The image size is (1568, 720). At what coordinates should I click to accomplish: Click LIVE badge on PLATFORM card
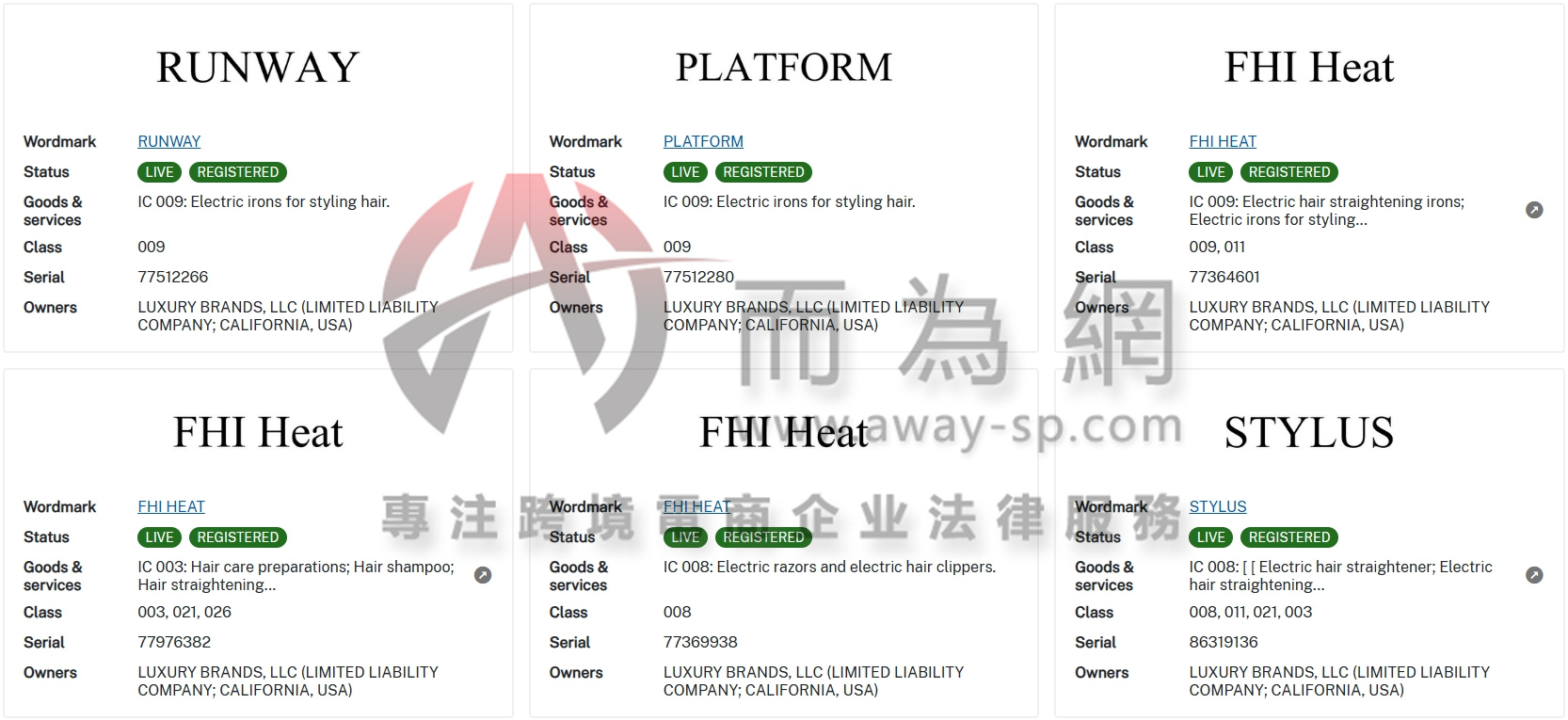pyautogui.click(x=685, y=172)
